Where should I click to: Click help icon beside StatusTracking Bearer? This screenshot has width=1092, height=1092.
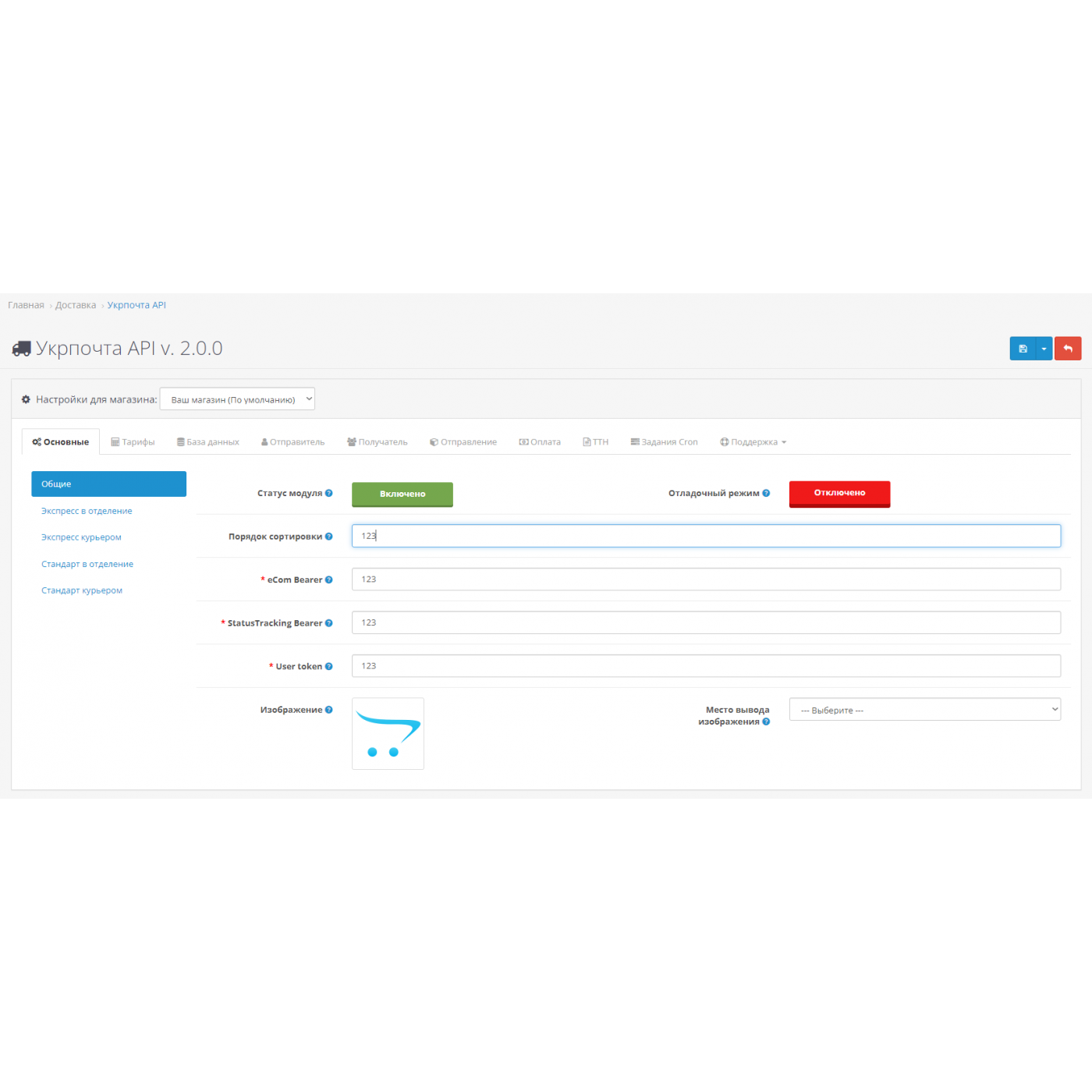click(x=328, y=623)
